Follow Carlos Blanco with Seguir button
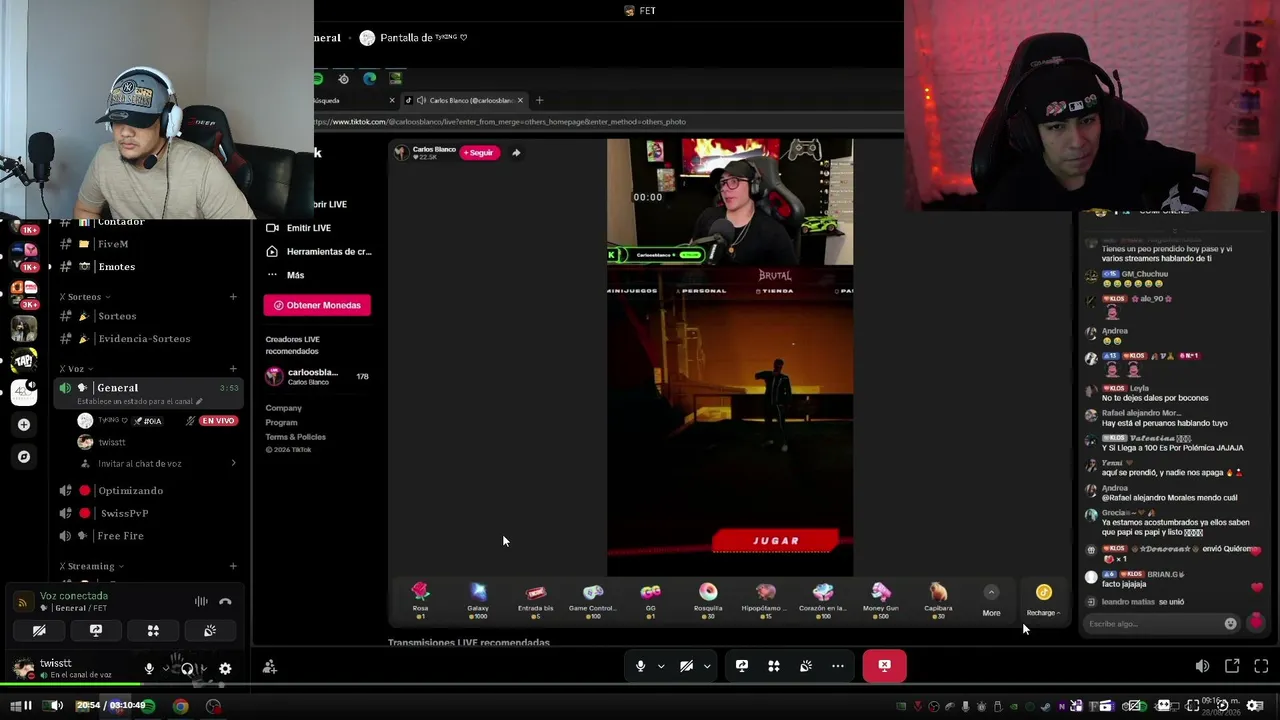 [479, 153]
